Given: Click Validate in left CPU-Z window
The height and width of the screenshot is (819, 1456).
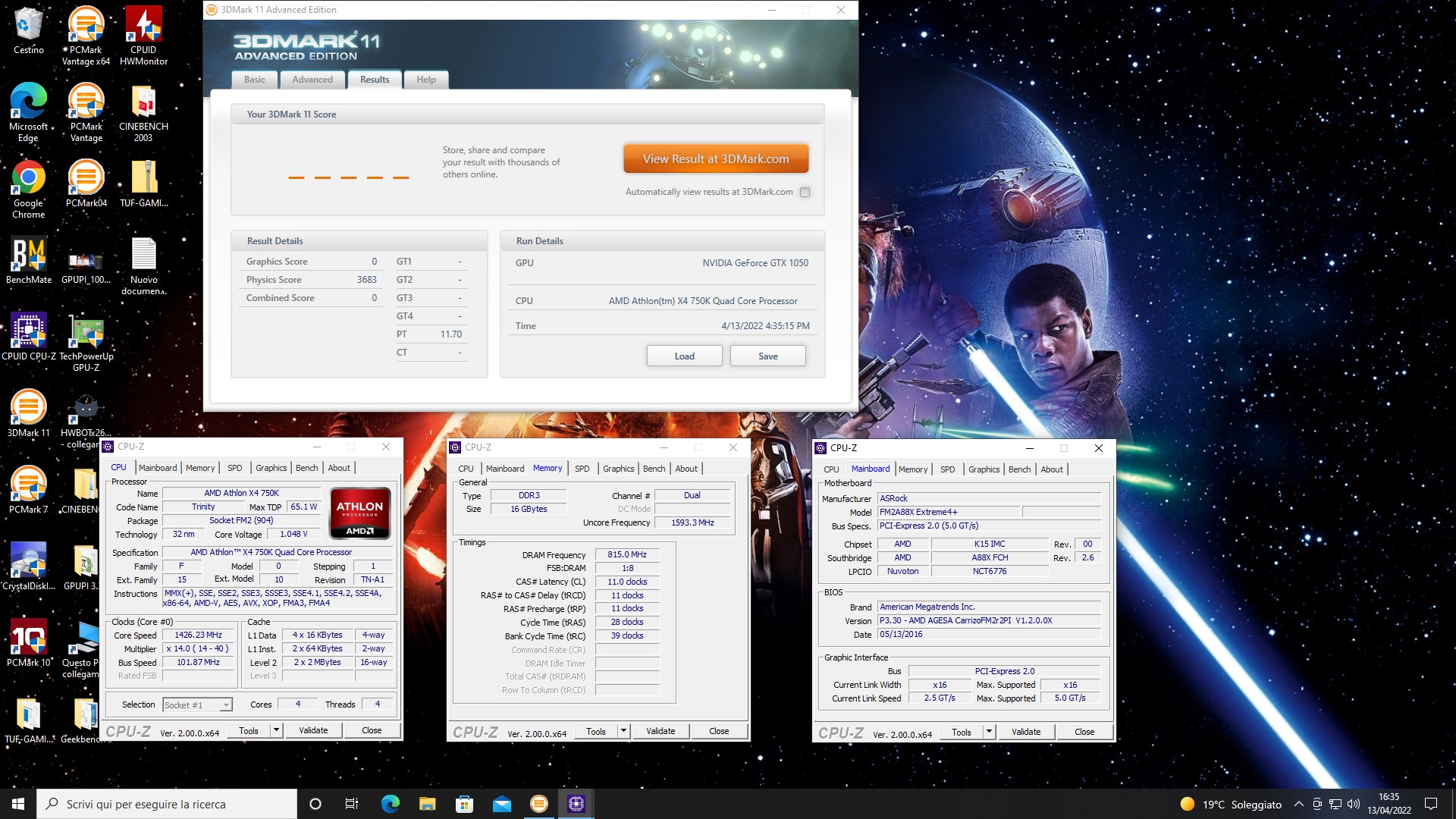Looking at the screenshot, I should (313, 730).
